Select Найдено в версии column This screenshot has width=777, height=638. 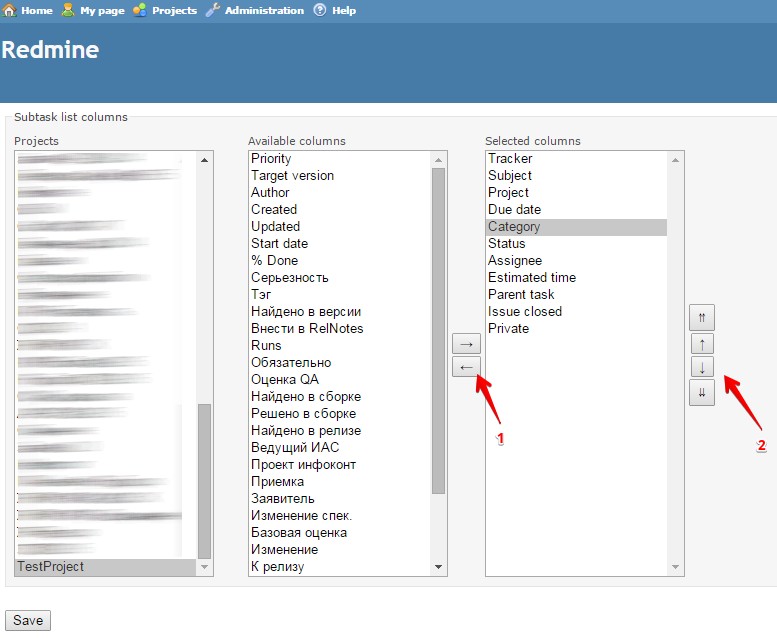[x=340, y=311]
